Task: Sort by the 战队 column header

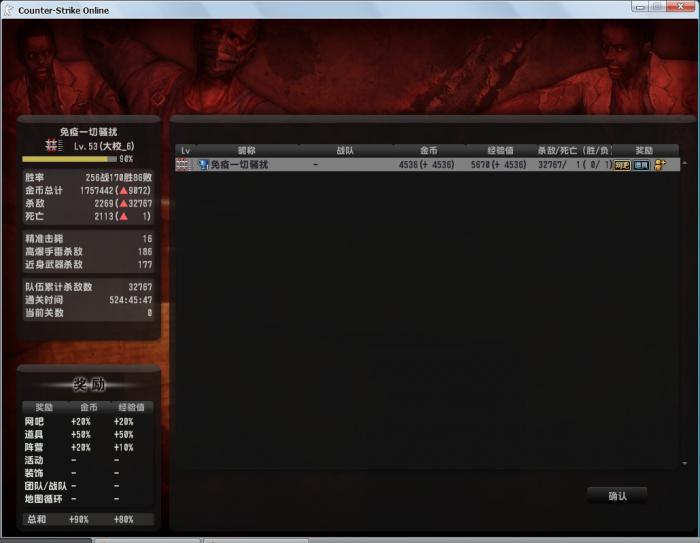Action: click(345, 151)
